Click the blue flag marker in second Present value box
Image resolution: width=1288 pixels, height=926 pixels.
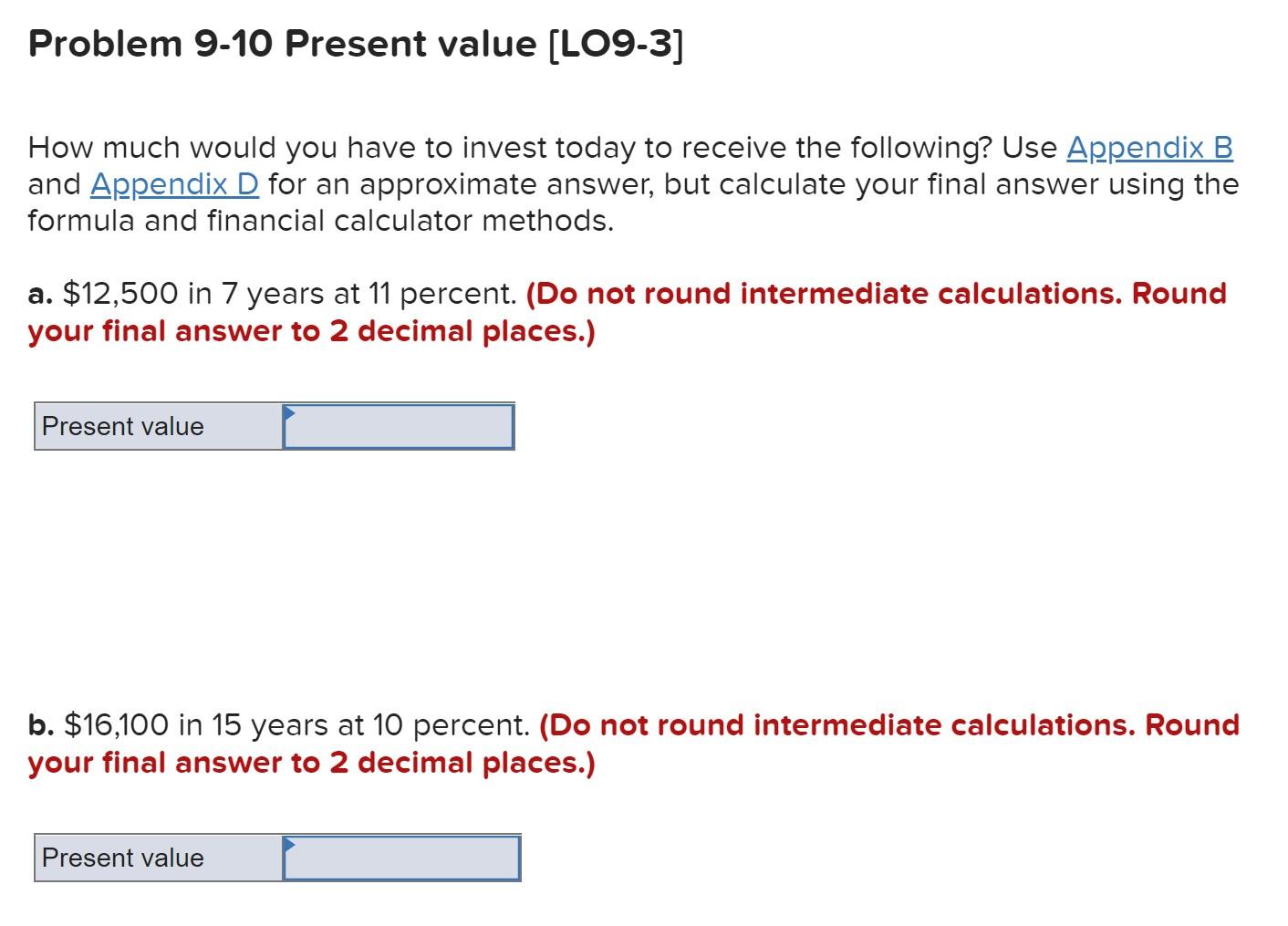pos(290,844)
